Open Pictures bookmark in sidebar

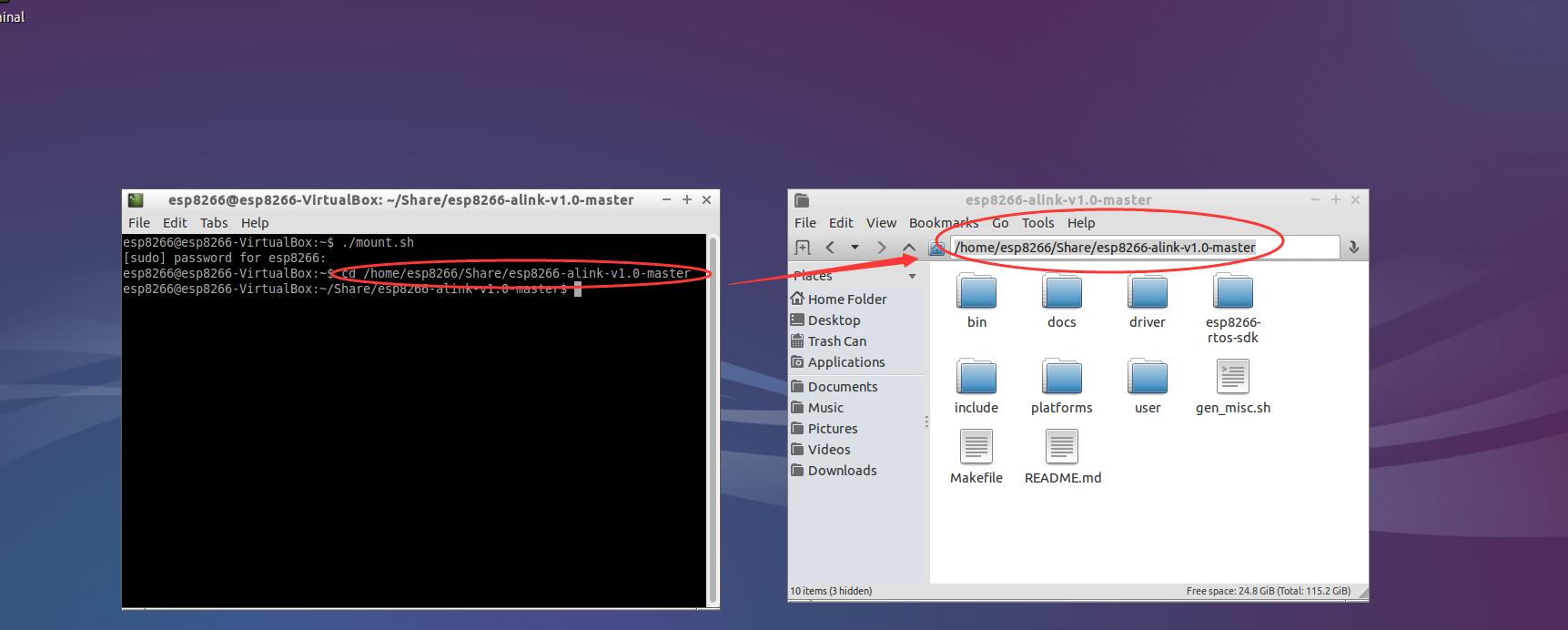pos(824,428)
